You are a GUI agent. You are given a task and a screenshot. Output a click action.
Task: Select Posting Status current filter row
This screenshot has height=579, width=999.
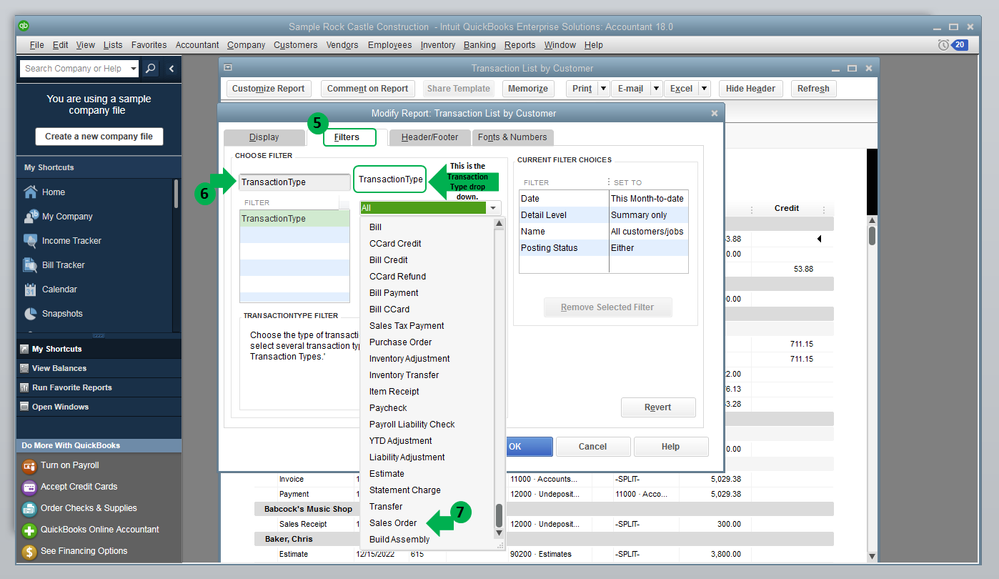pyautogui.click(x=603, y=248)
